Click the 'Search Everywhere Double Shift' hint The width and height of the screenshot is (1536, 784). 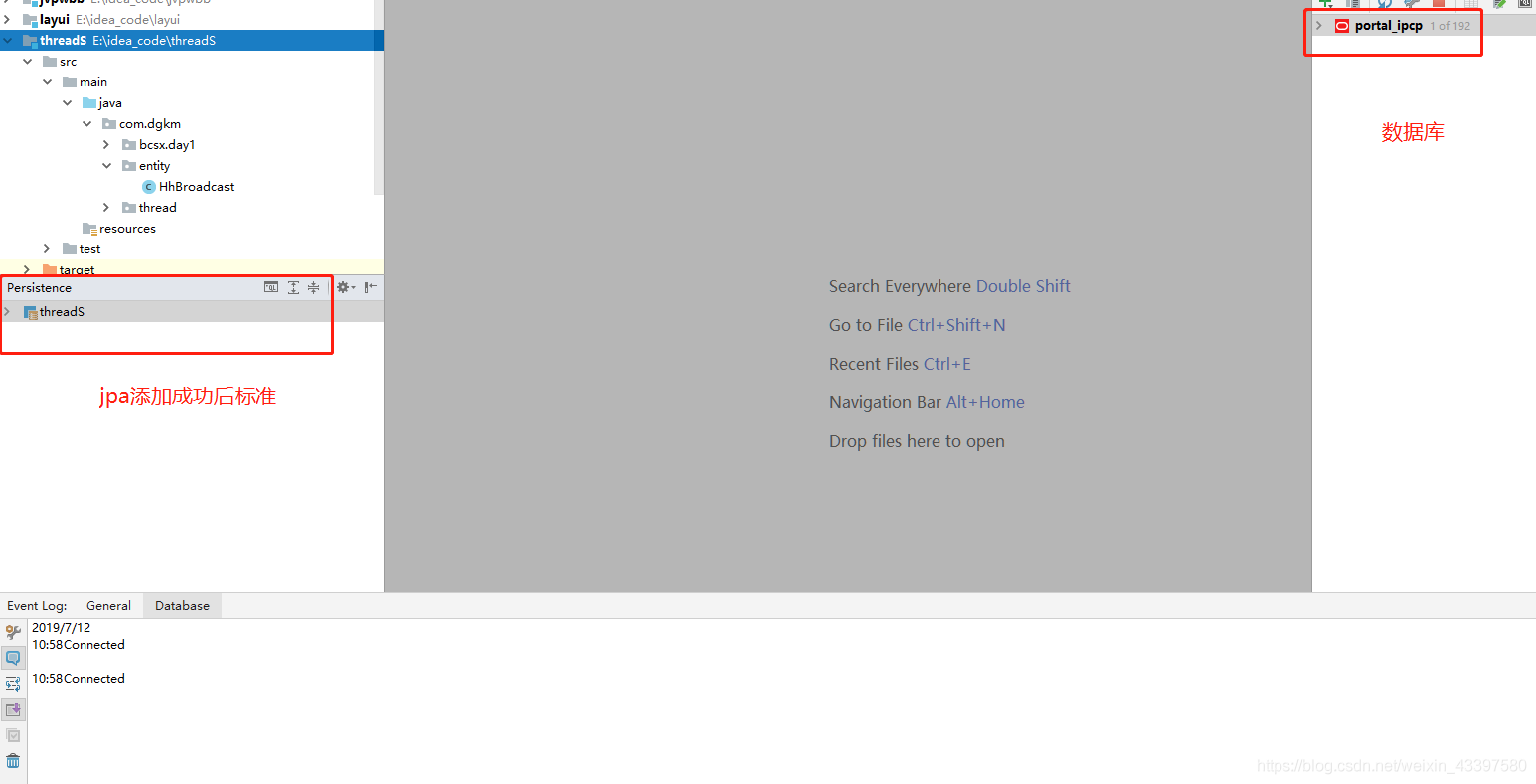pos(949,286)
